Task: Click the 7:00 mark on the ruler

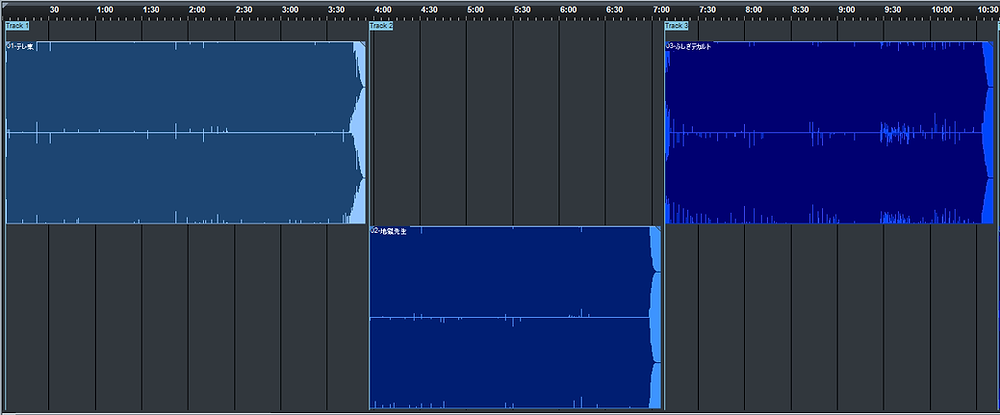Action: coord(661,10)
